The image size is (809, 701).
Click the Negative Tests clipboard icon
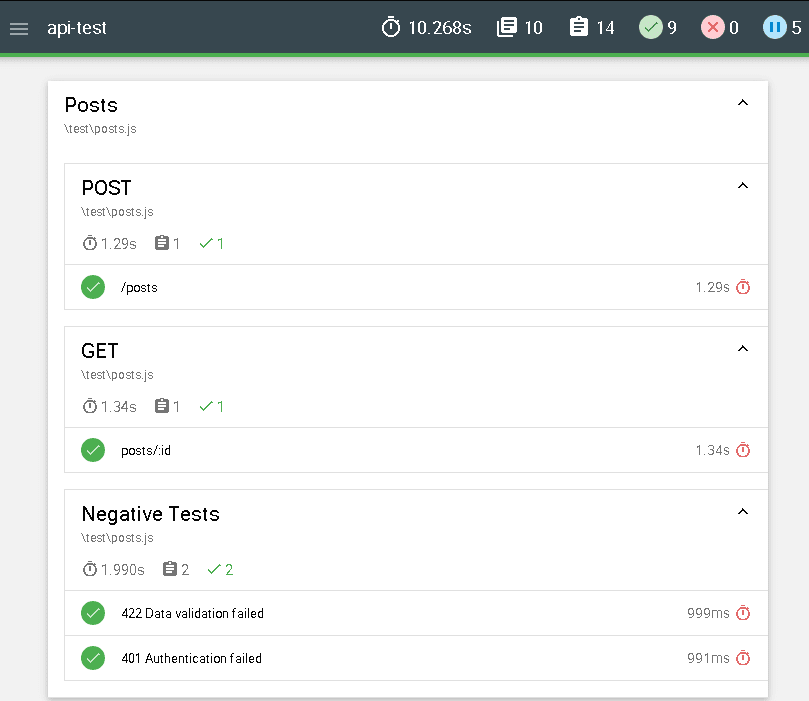point(170,569)
